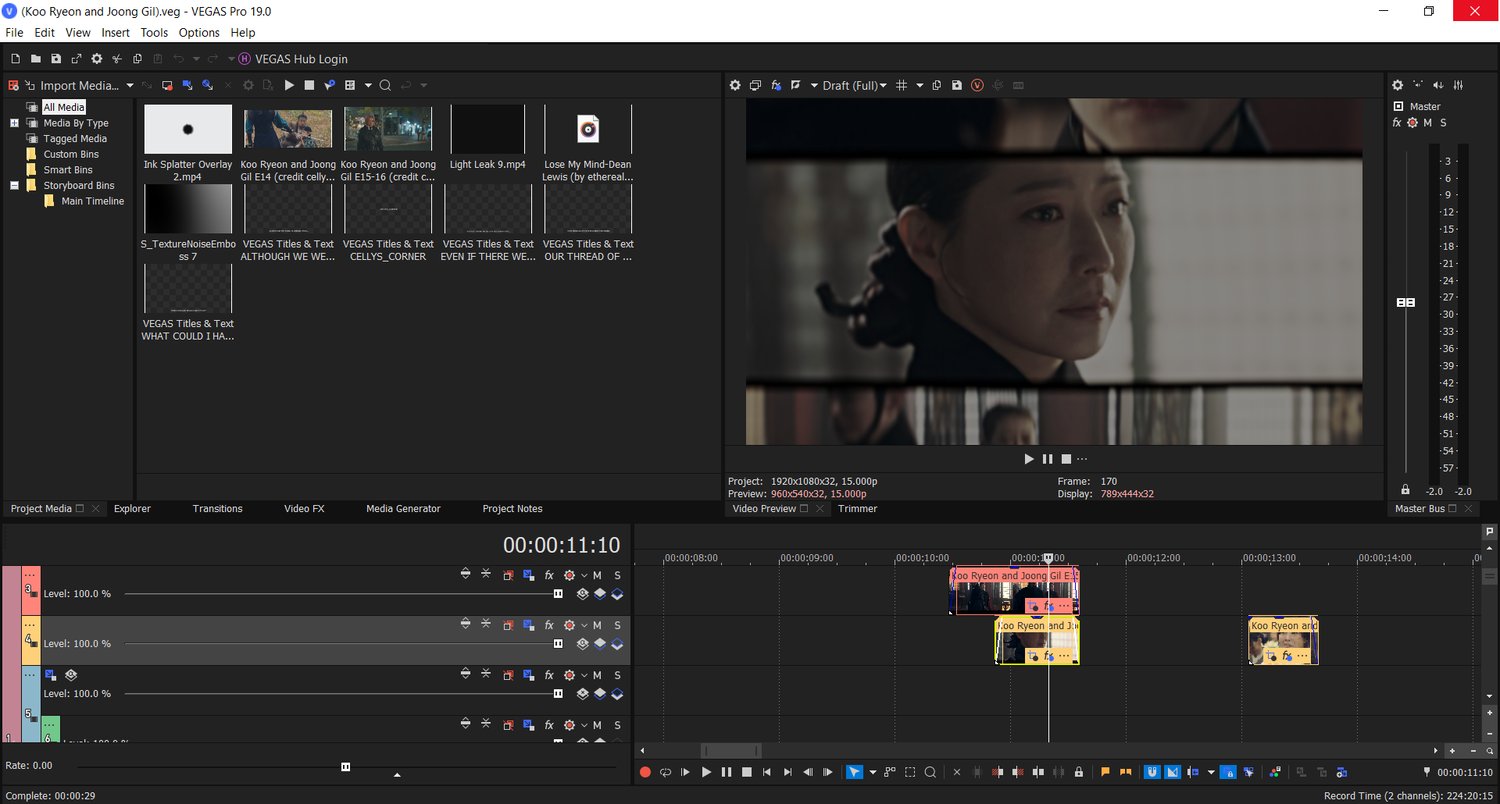Image resolution: width=1500 pixels, height=804 pixels.
Task: Open Video Preview project settings gear
Action: tap(735, 85)
